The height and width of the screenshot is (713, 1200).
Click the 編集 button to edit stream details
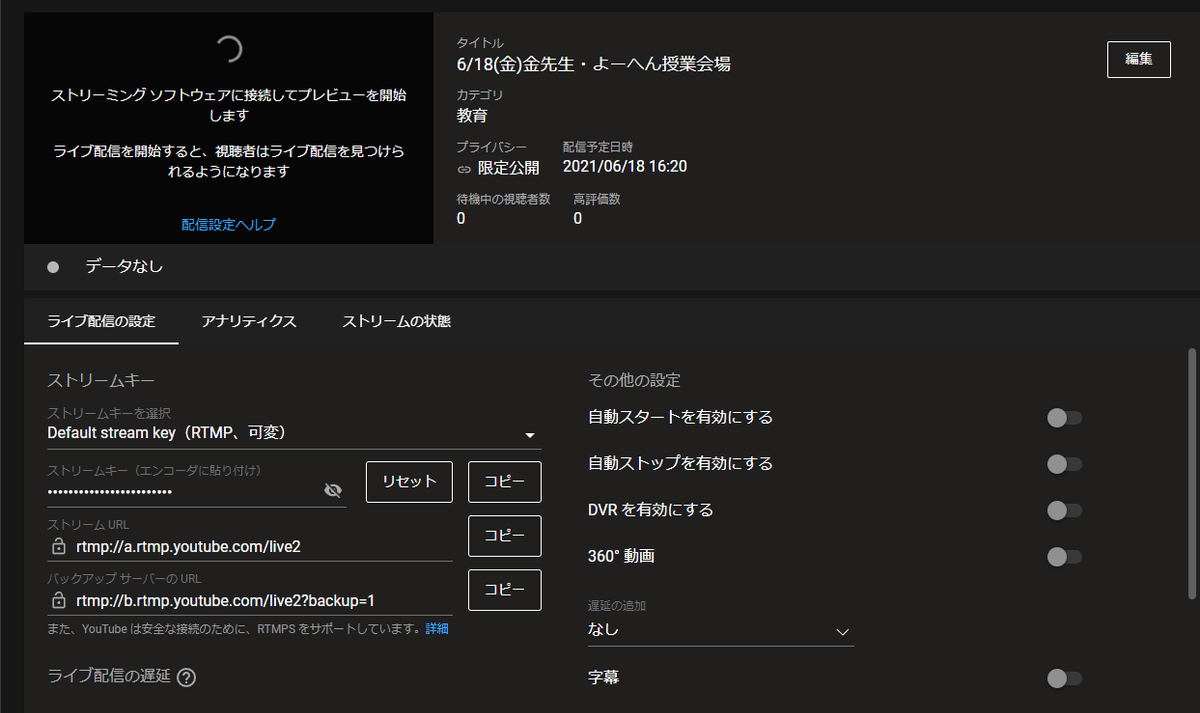1138,58
